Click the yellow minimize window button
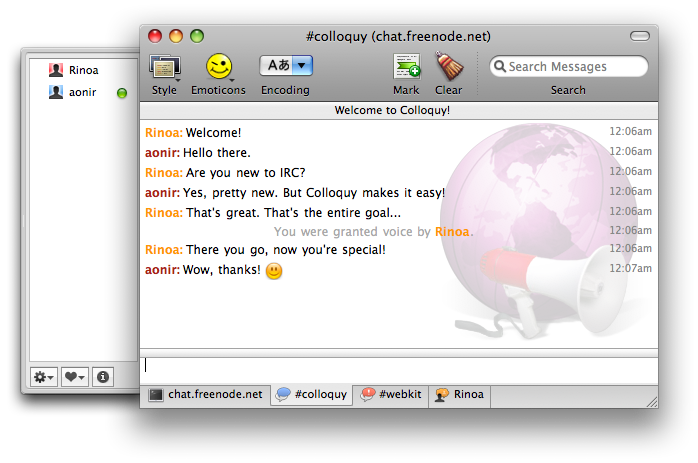The width and height of the screenshot is (698, 463). [176, 36]
